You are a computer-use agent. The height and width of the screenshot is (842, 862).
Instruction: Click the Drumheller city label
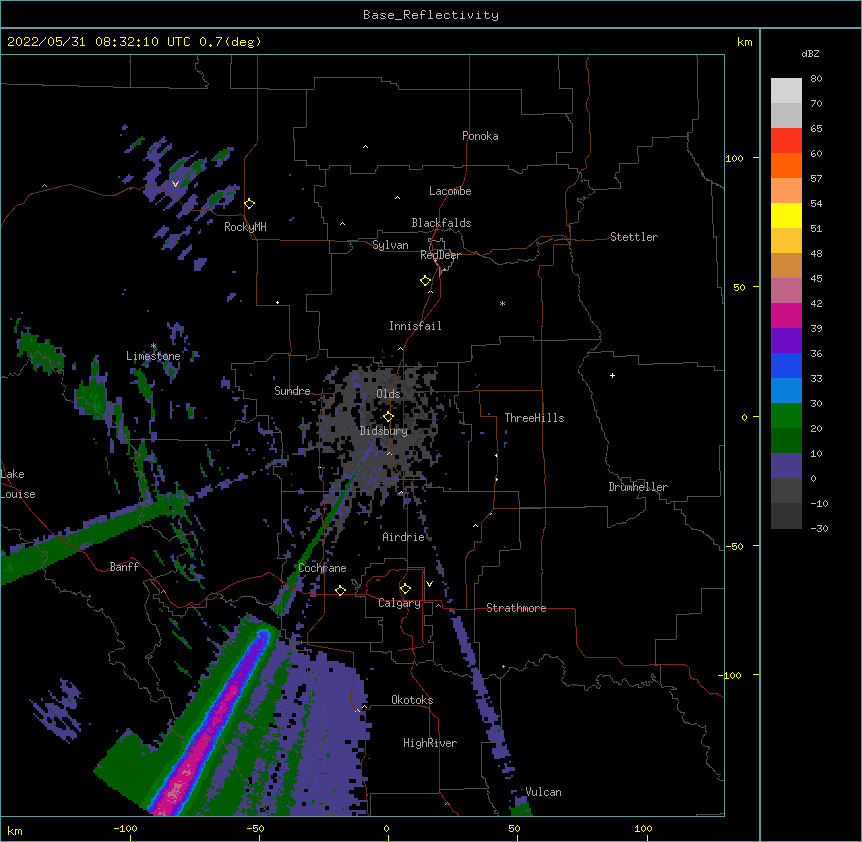(x=638, y=487)
